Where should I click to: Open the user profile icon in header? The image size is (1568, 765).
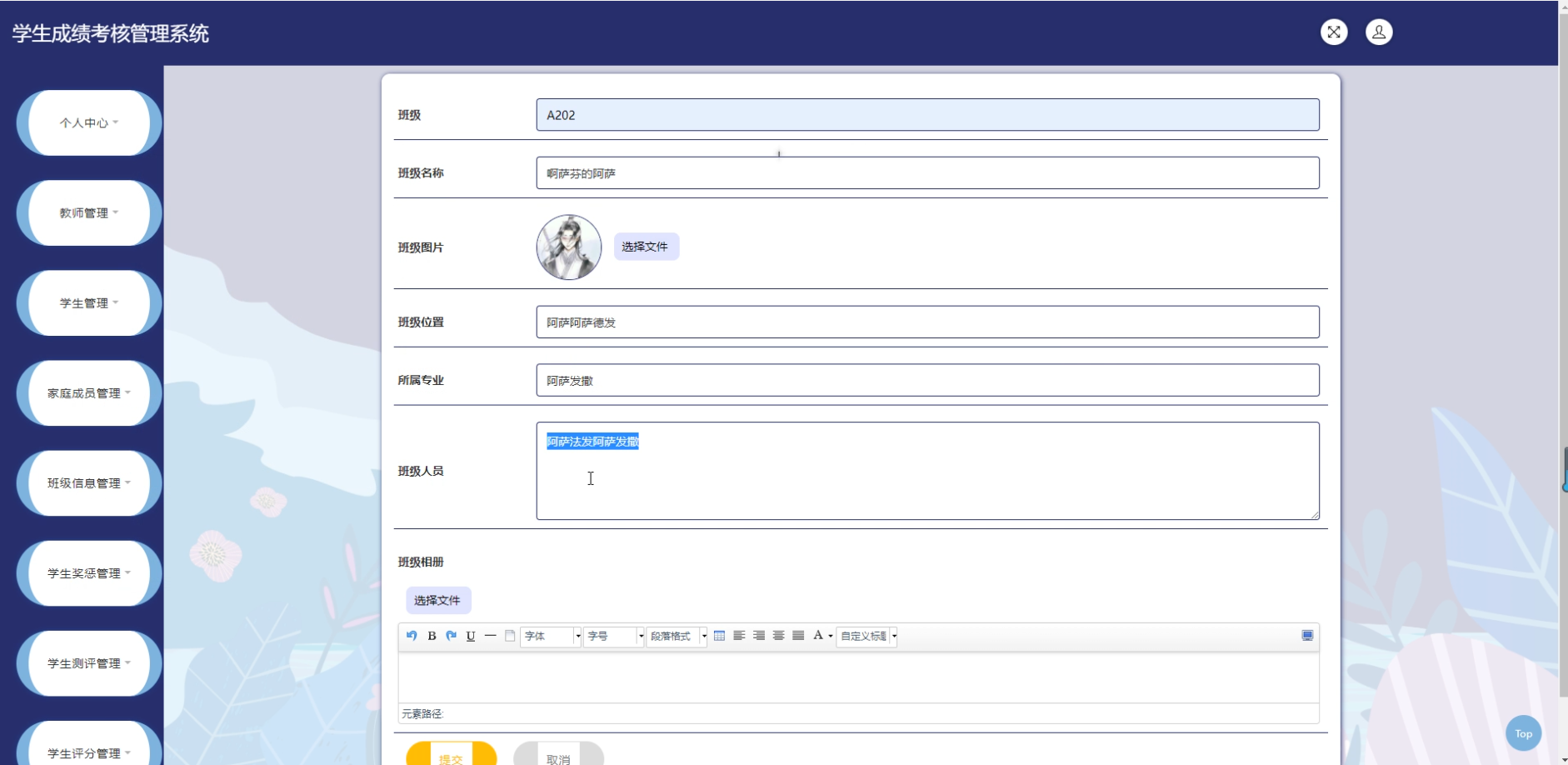coord(1379,32)
